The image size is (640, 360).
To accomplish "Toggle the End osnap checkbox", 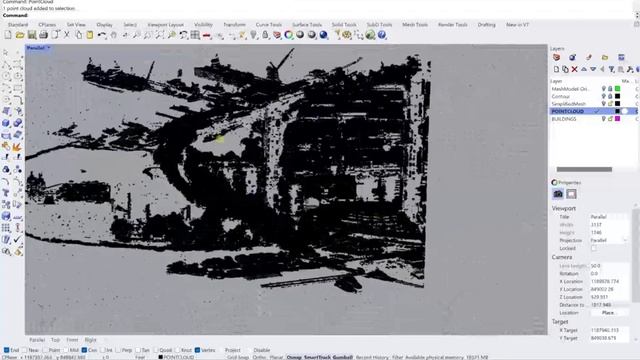I will pyautogui.click(x=7, y=350).
